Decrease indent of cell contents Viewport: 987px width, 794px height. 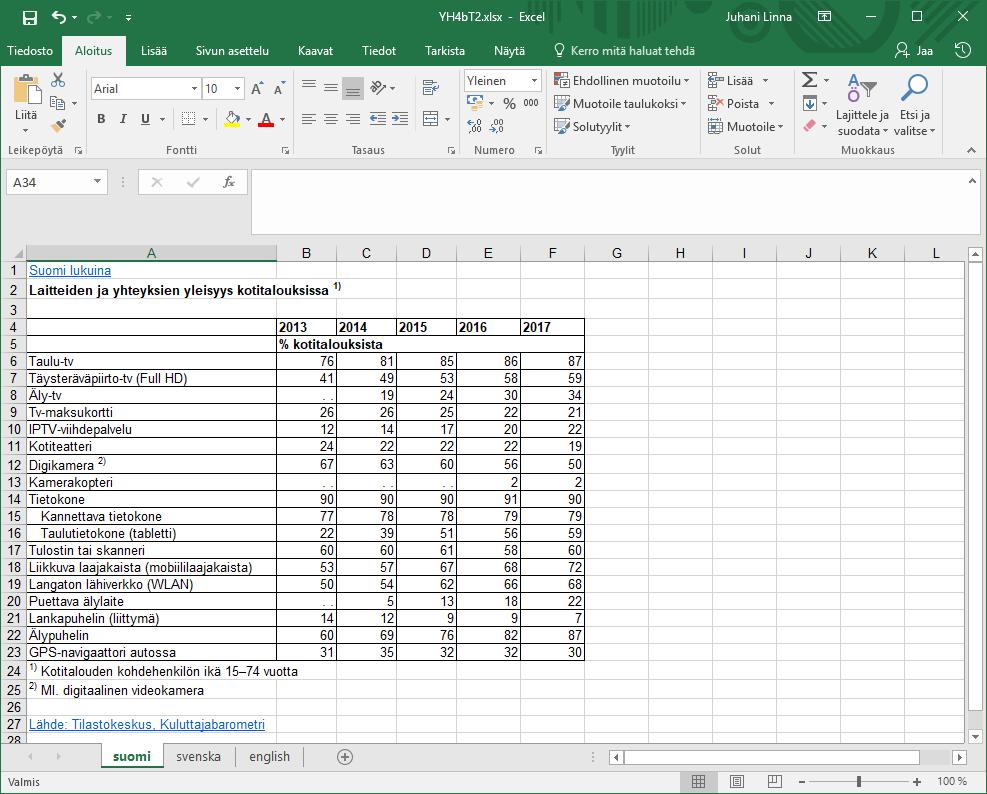coord(378,118)
